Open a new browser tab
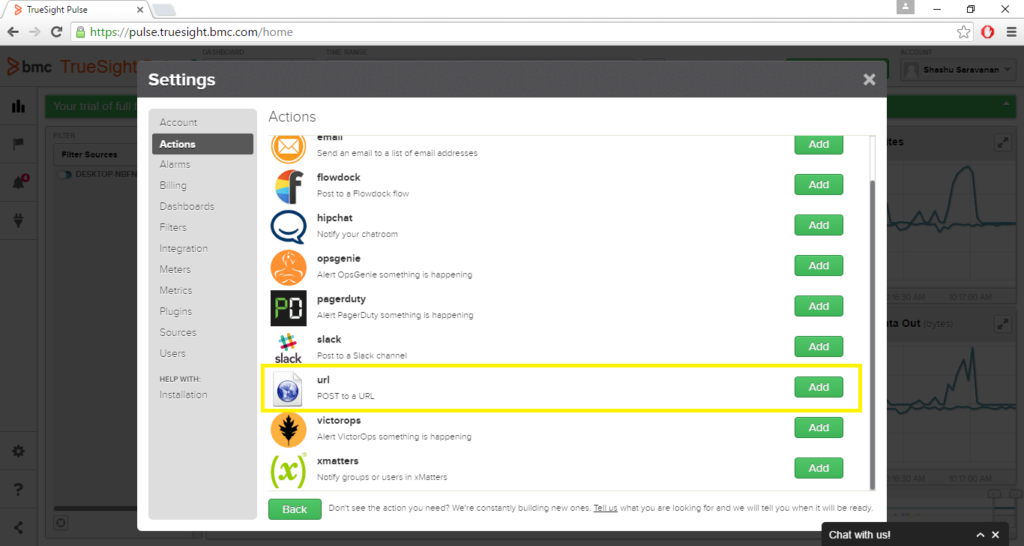The image size is (1024, 546). coord(164,10)
